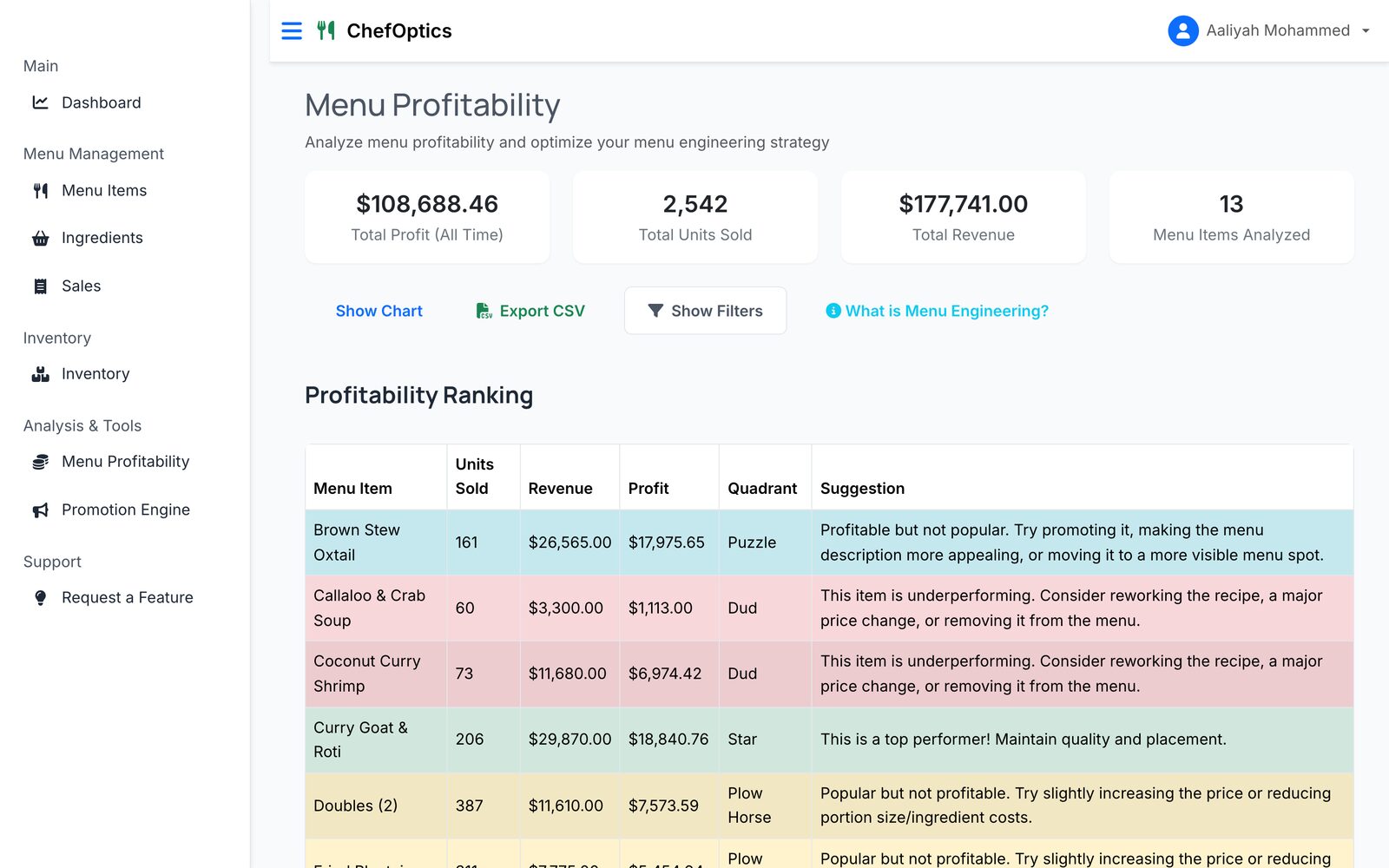Click revenue $26,565.00 cell

(x=569, y=542)
